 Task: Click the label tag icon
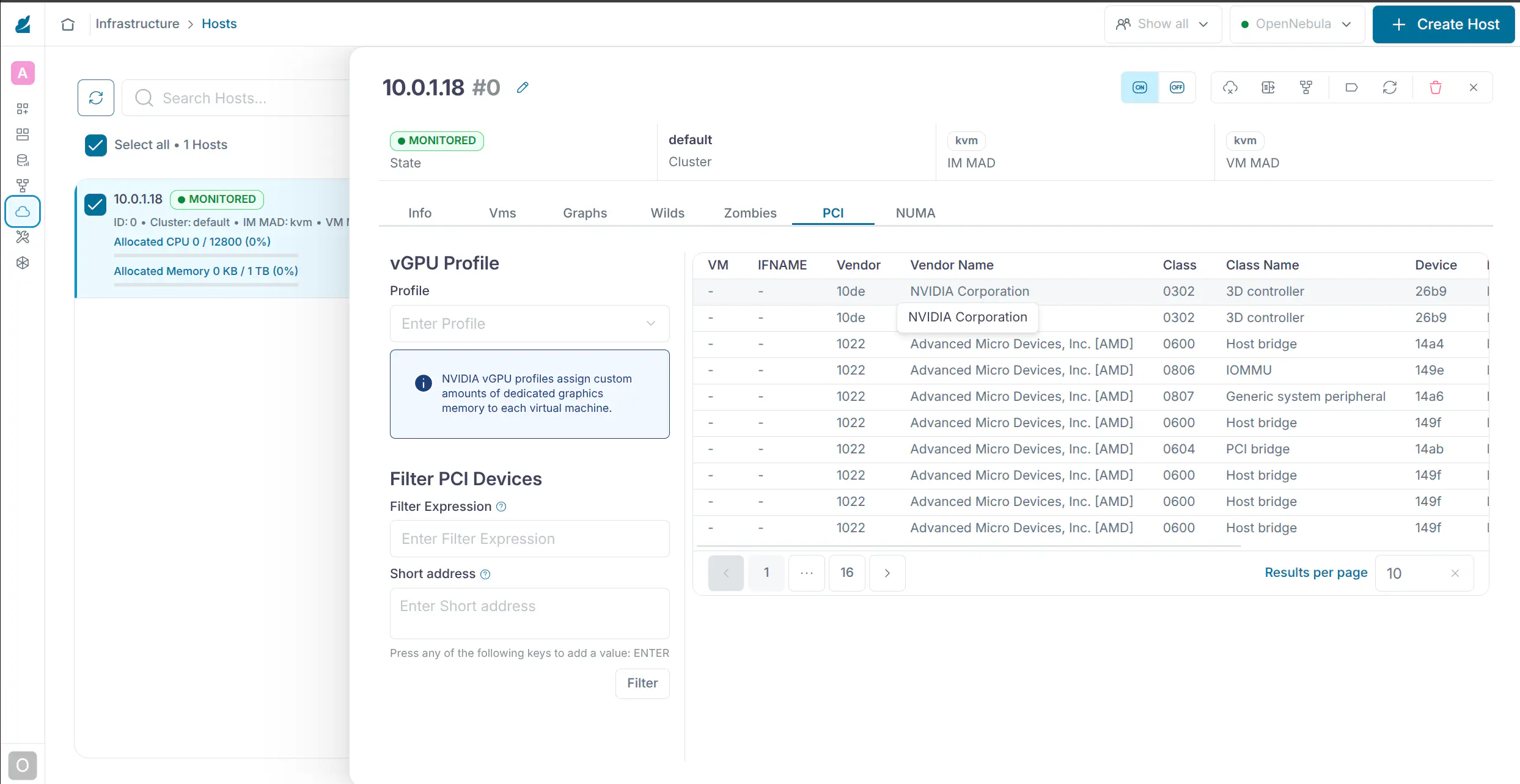point(1352,87)
